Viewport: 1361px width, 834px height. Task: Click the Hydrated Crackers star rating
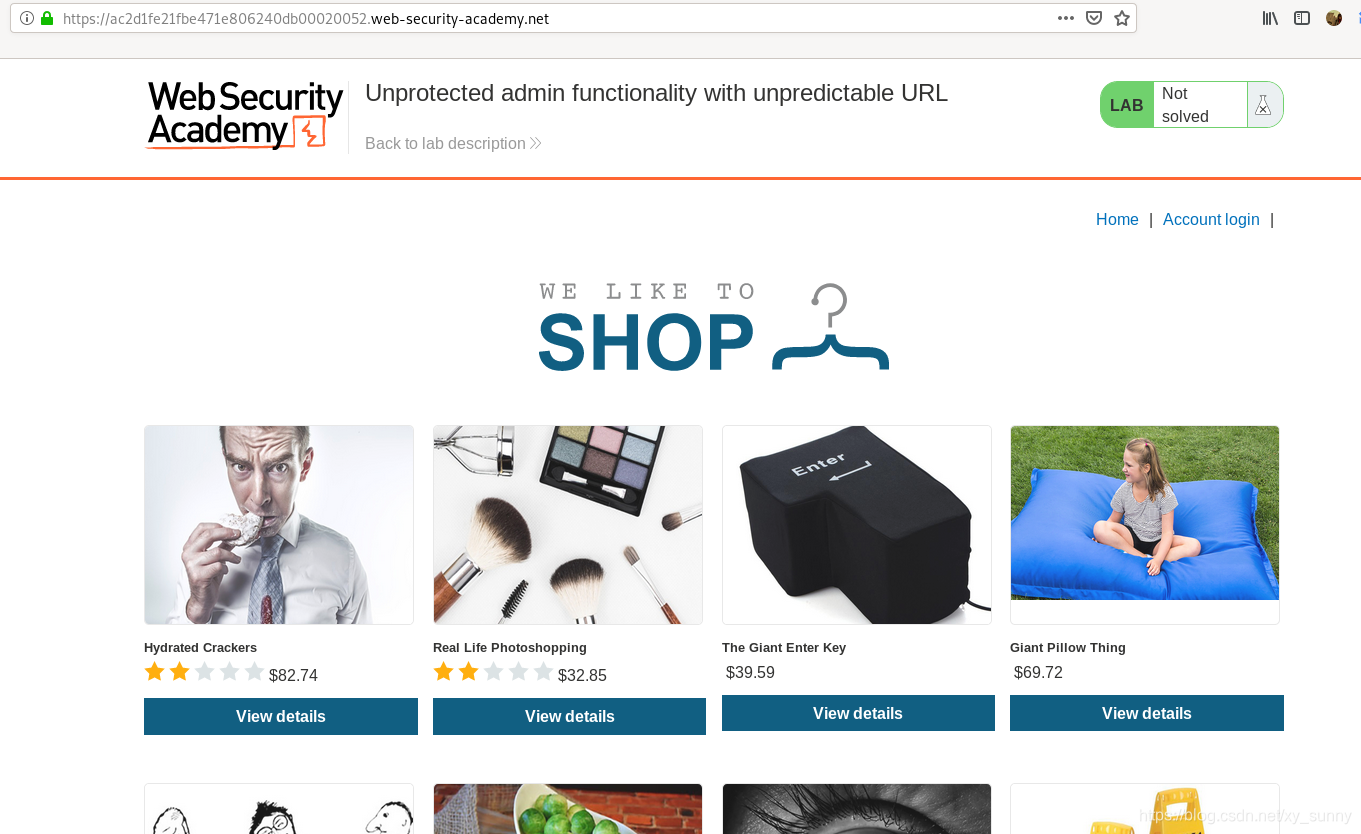[x=204, y=672]
